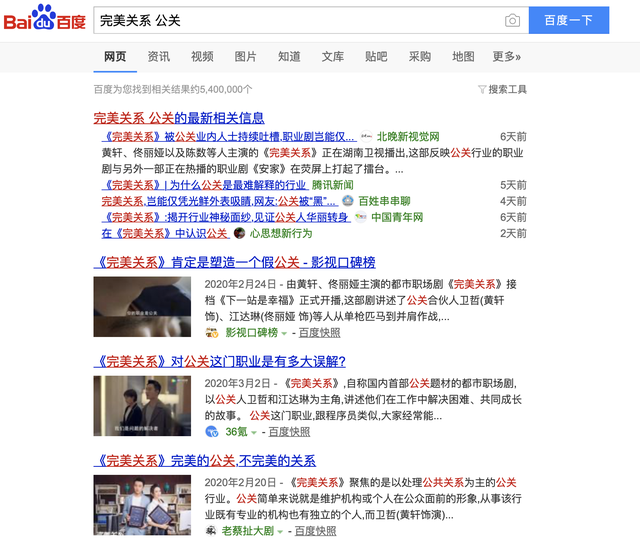Switch to the 图片 tab
Viewport: 640px width, 545px height.
click(245, 56)
